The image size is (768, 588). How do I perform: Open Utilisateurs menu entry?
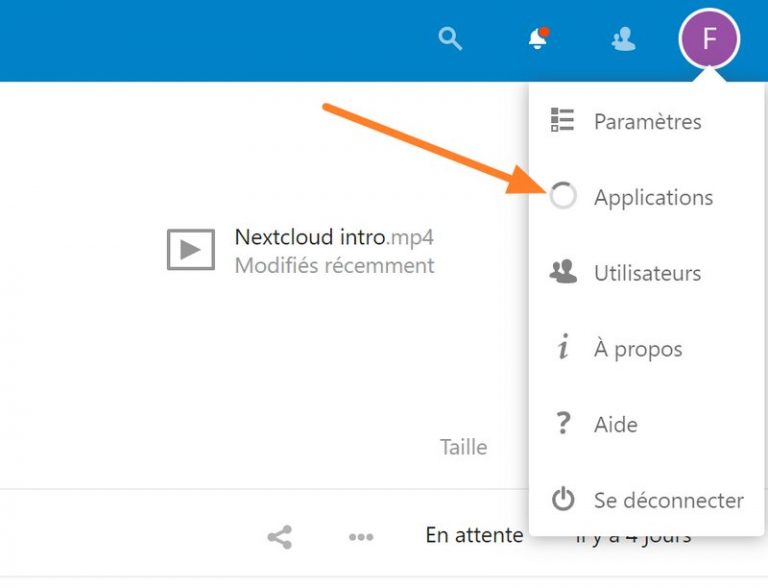647,273
